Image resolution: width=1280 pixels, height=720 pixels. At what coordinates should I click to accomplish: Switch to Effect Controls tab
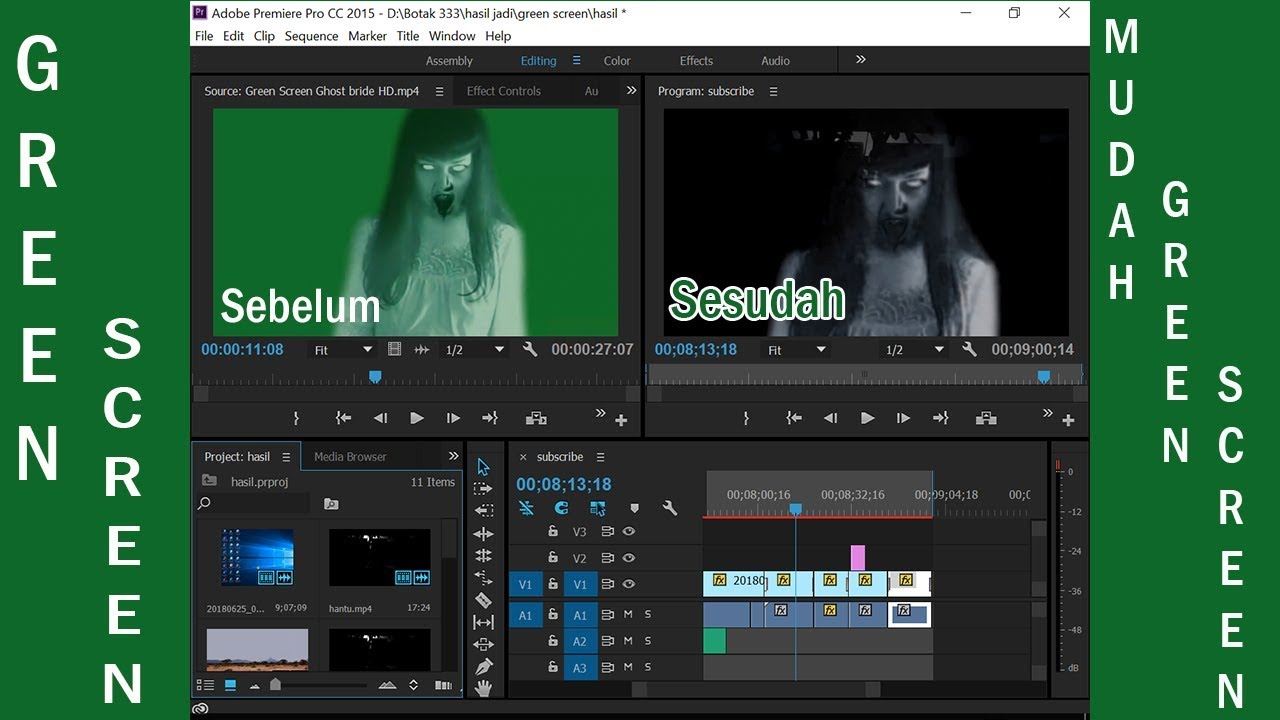503,91
